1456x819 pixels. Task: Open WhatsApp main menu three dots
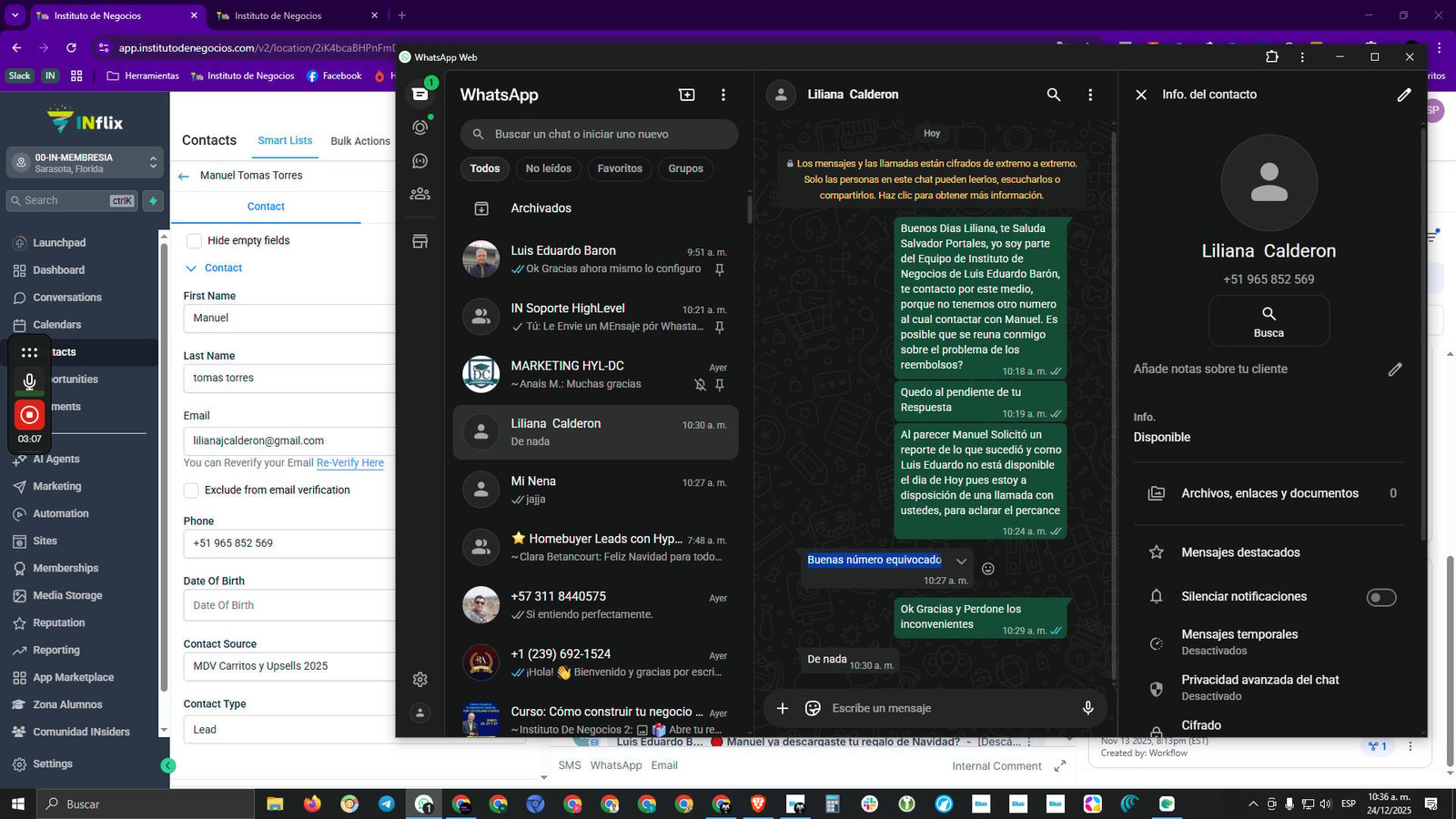723,95
